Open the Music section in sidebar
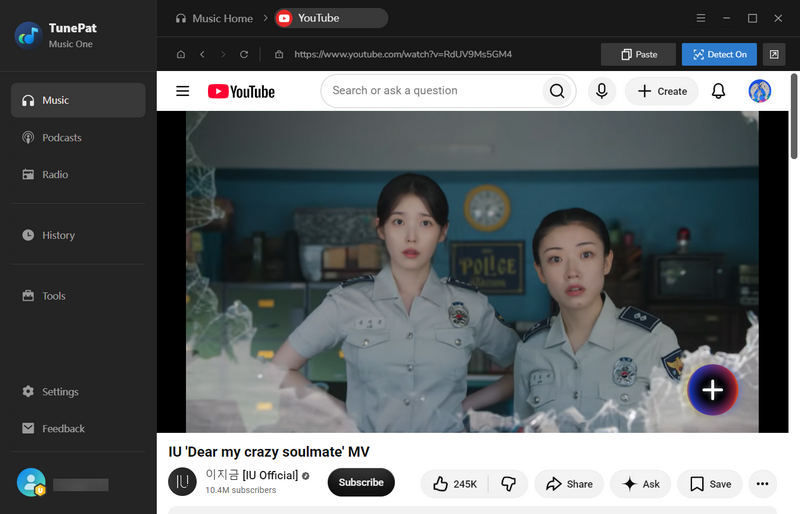800x514 pixels. click(x=78, y=100)
